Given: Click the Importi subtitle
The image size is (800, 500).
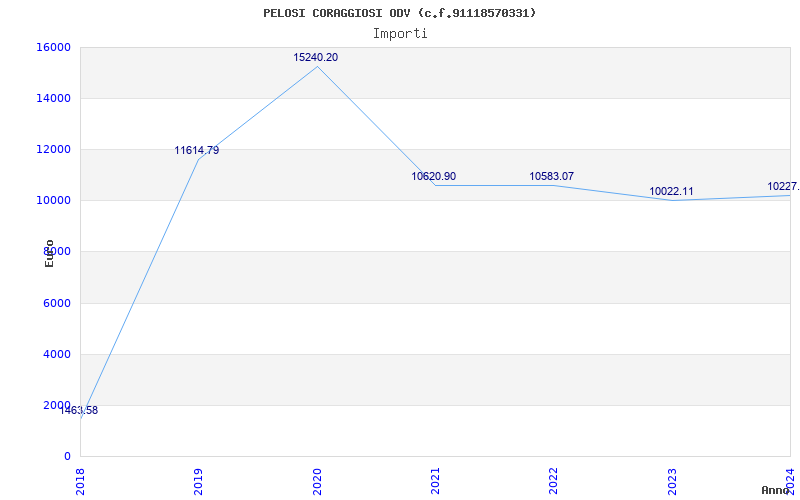Looking at the screenshot, I should pos(400,34).
